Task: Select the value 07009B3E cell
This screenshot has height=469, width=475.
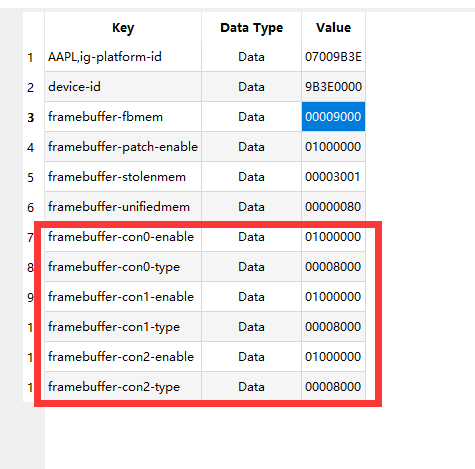Action: tap(333, 57)
